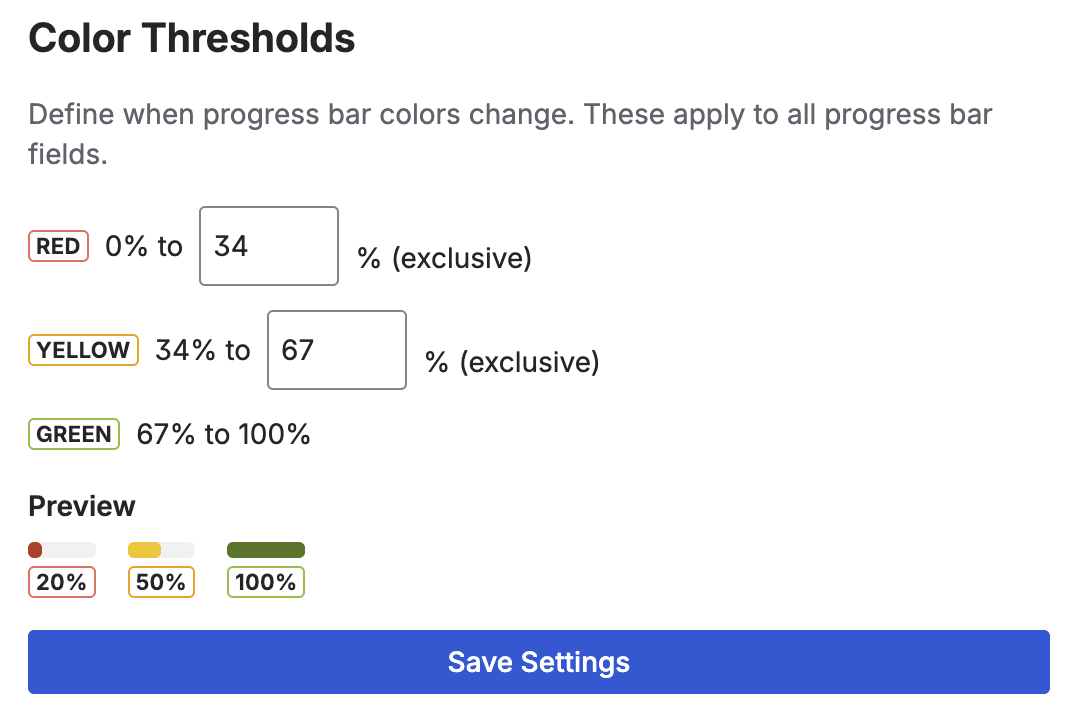1078x716 pixels.
Task: Select the red threshold input showing 34
Action: 268,246
